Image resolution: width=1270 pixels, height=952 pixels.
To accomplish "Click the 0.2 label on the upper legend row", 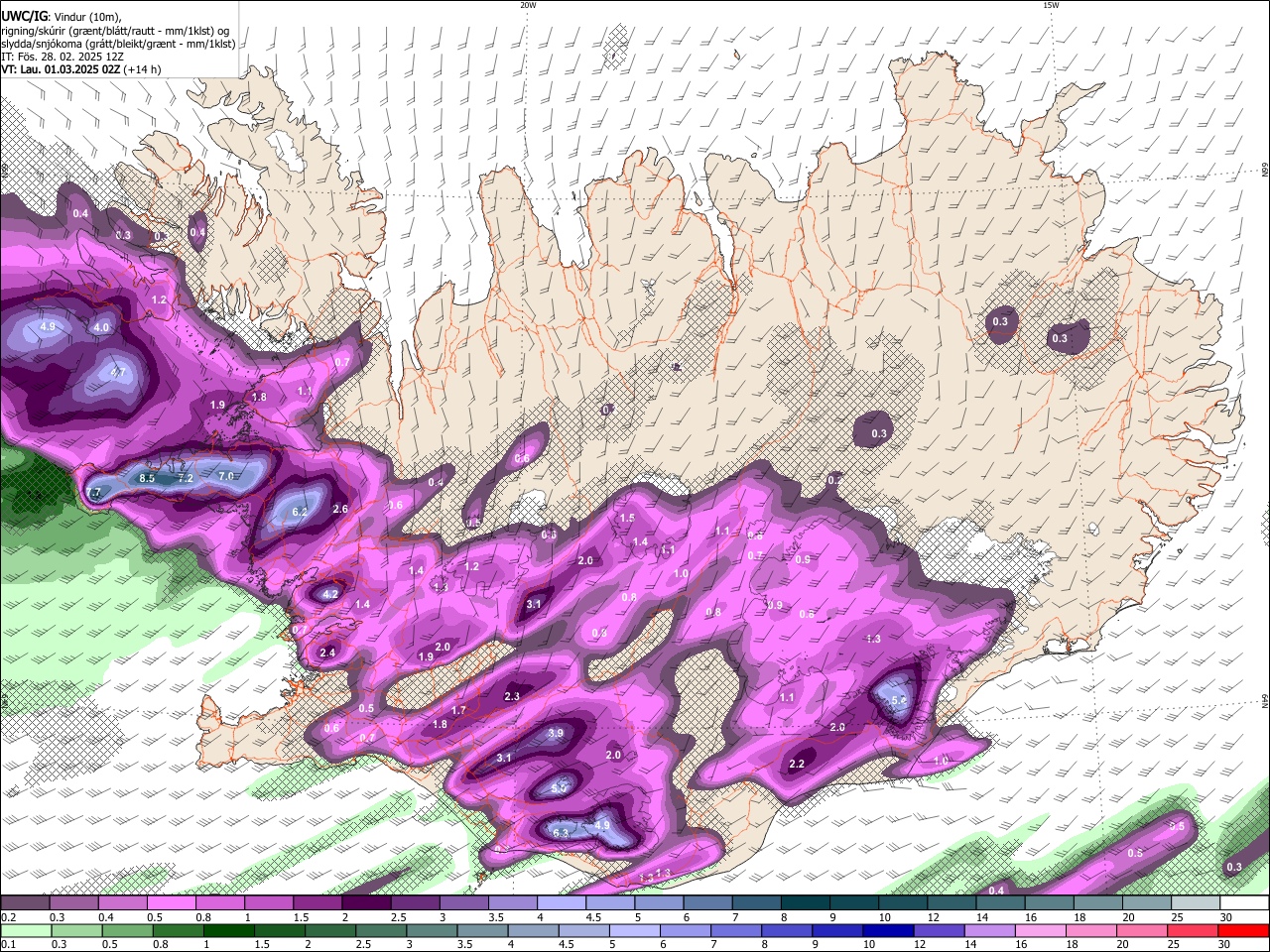I will point(10,918).
